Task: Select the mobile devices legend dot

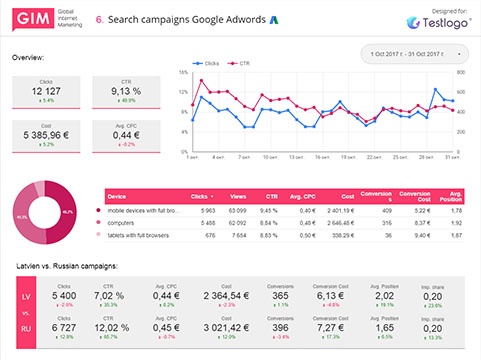Action: 98,210
